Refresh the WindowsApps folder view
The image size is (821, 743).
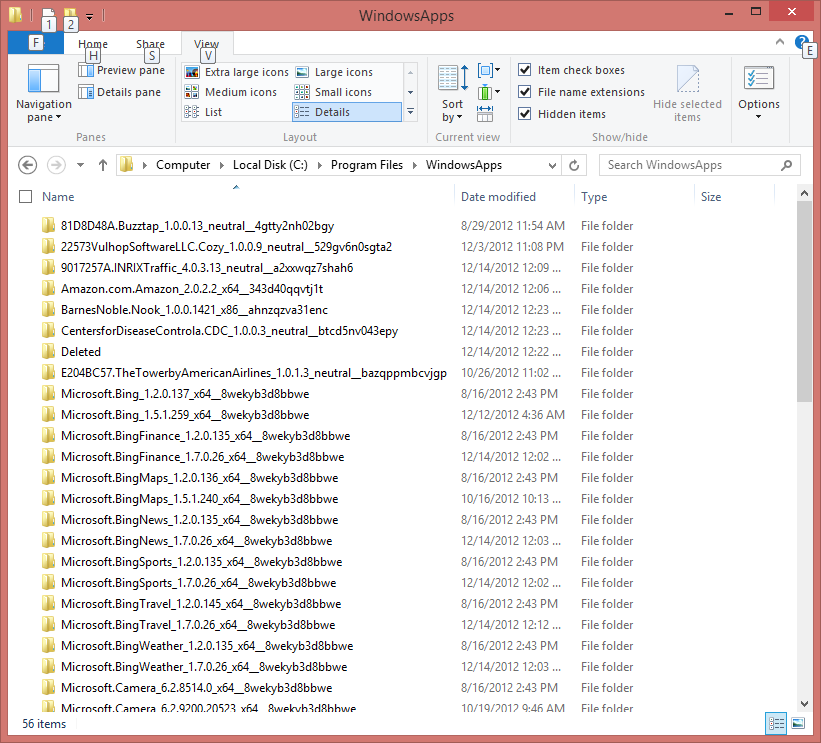574,165
